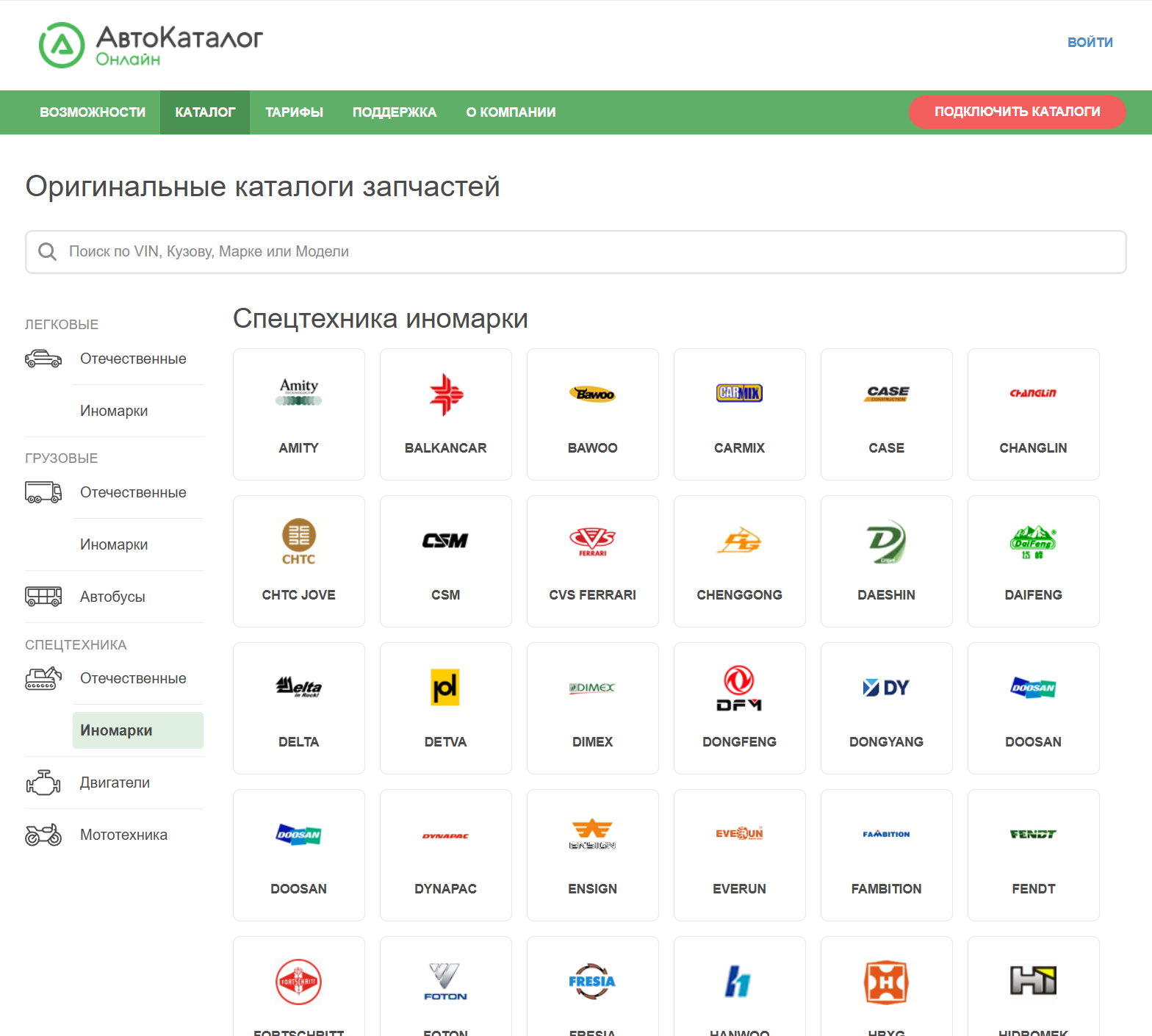Open the ВОЗМОЖНОСТИ menu item

[93, 112]
